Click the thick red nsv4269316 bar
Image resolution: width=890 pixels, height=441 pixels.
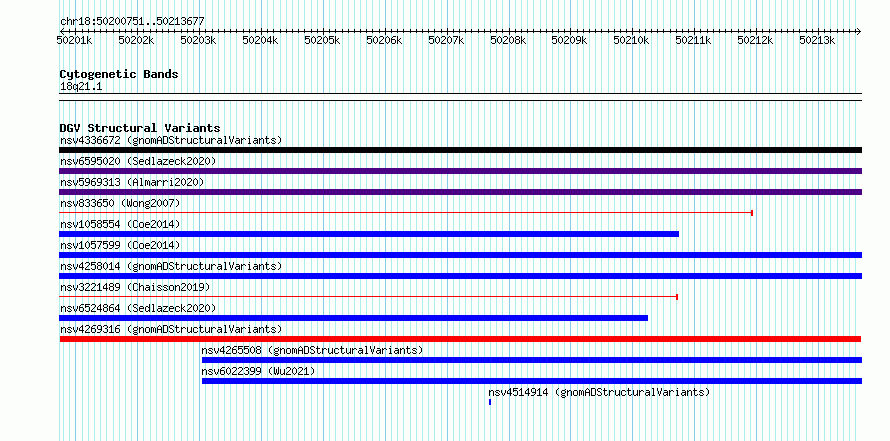[460, 339]
